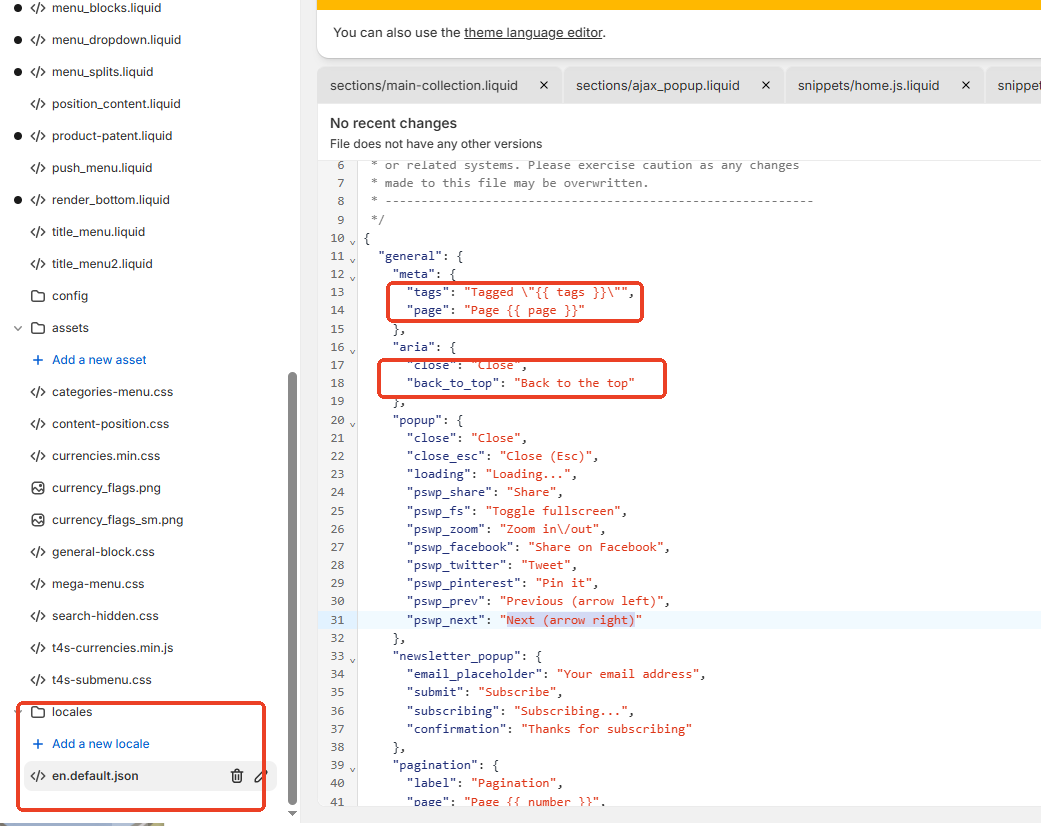Open general-block.css file

(103, 552)
